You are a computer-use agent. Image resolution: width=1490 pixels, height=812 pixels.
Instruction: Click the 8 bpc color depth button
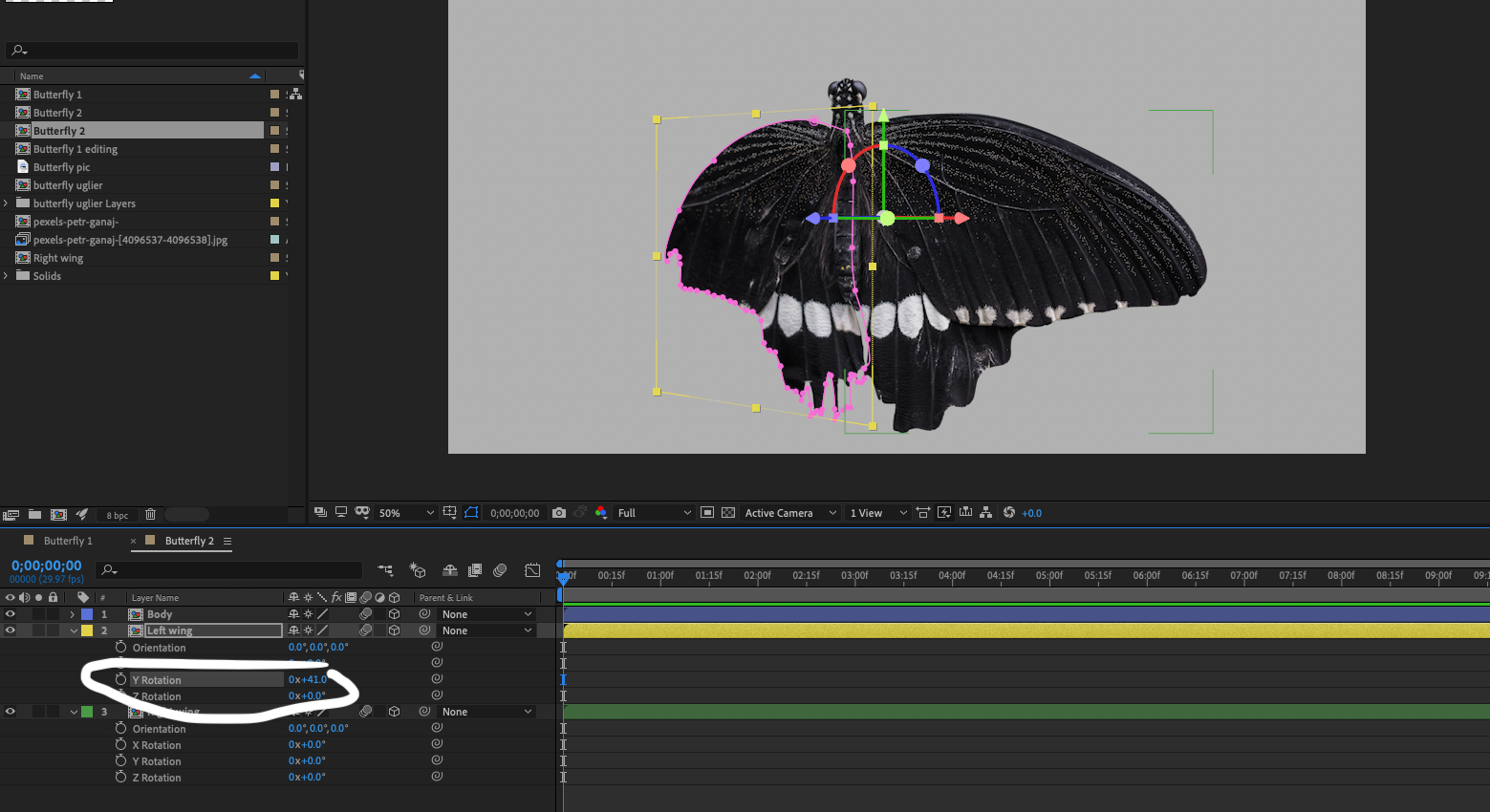click(116, 514)
